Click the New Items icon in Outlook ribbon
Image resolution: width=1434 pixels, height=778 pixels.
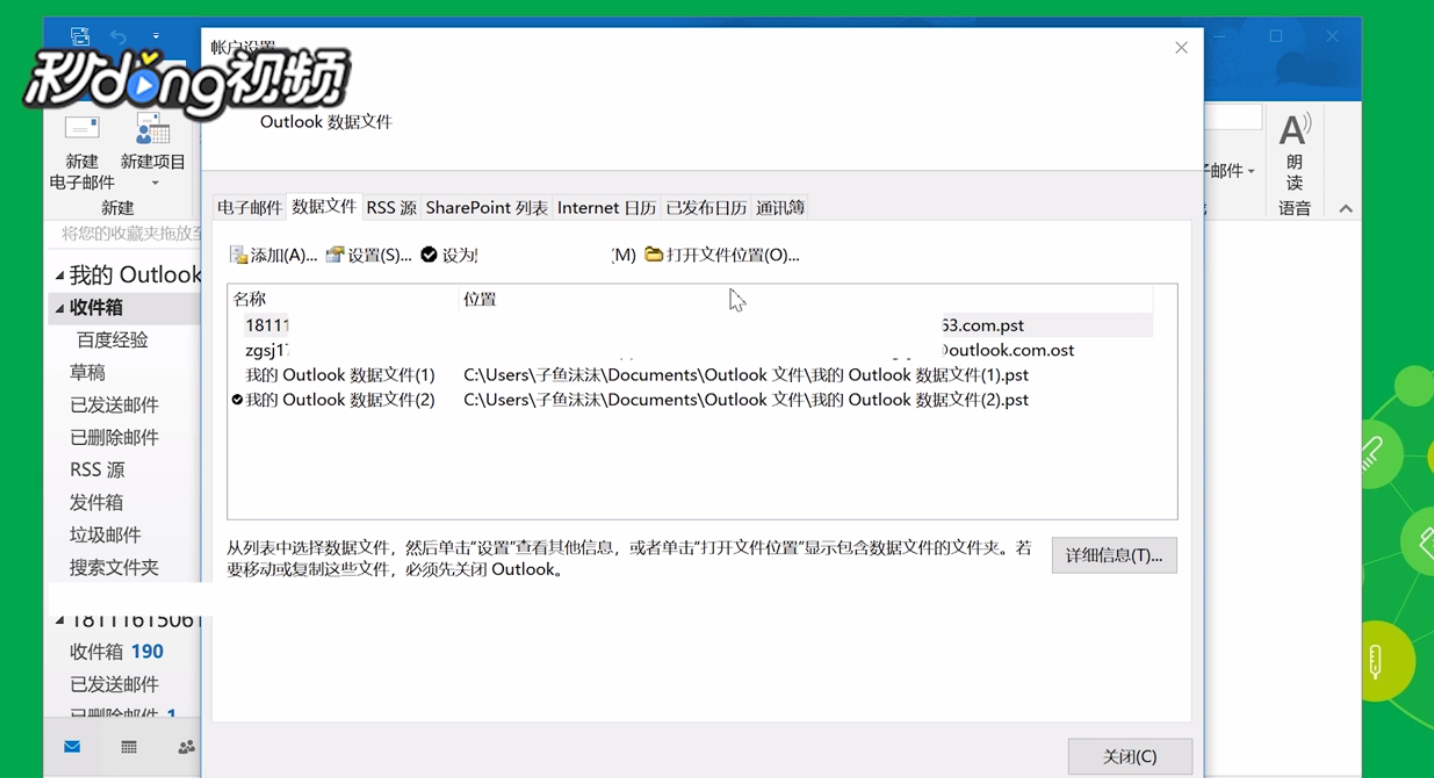coord(153,128)
